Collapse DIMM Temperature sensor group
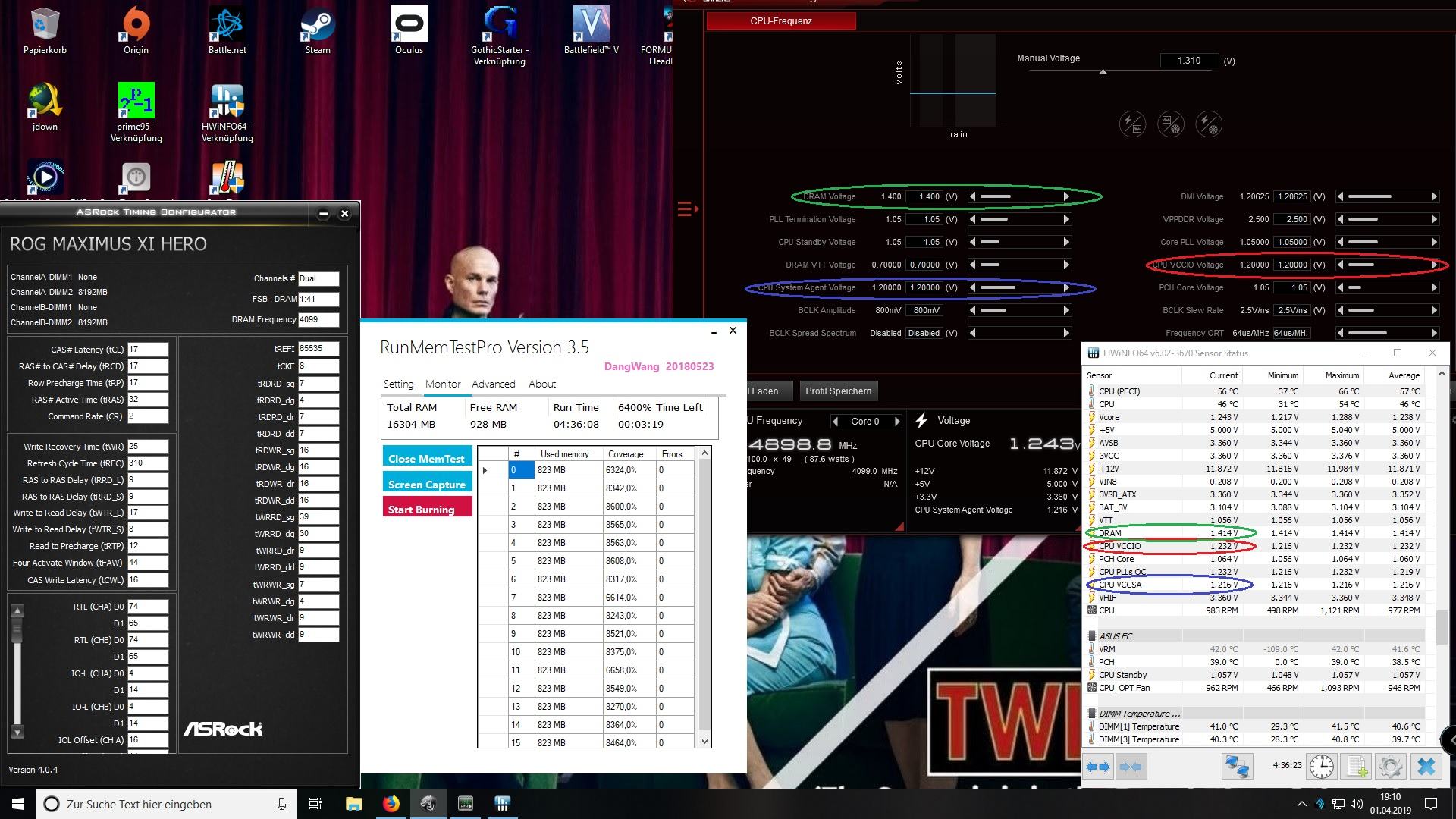The height and width of the screenshot is (819, 1456). click(1092, 713)
